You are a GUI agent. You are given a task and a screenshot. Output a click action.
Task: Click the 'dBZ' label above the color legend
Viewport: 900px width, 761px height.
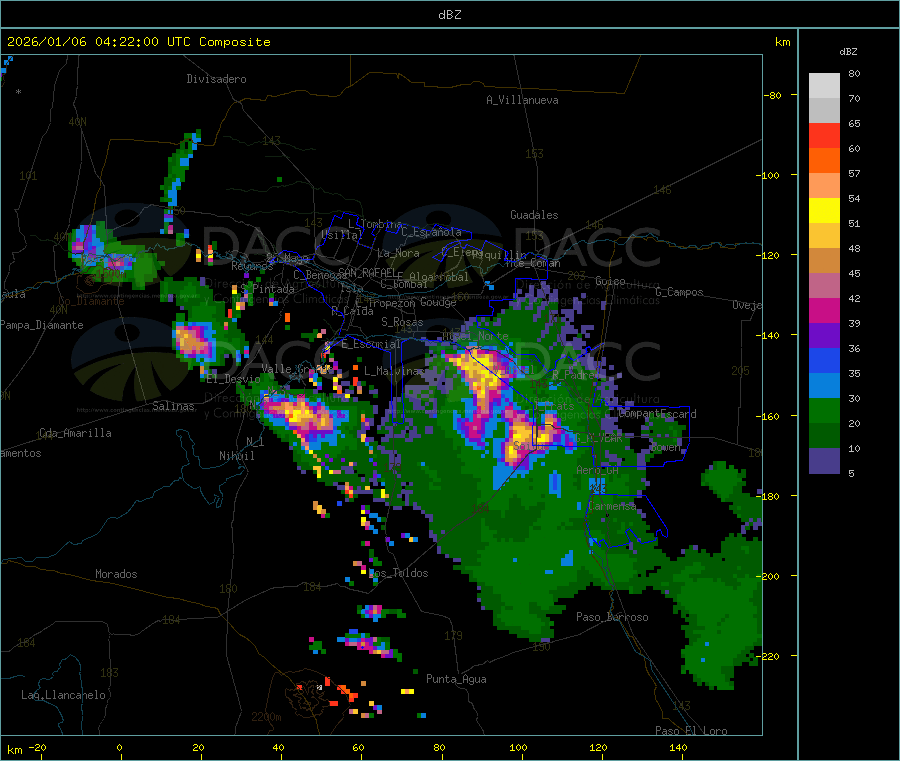[848, 52]
